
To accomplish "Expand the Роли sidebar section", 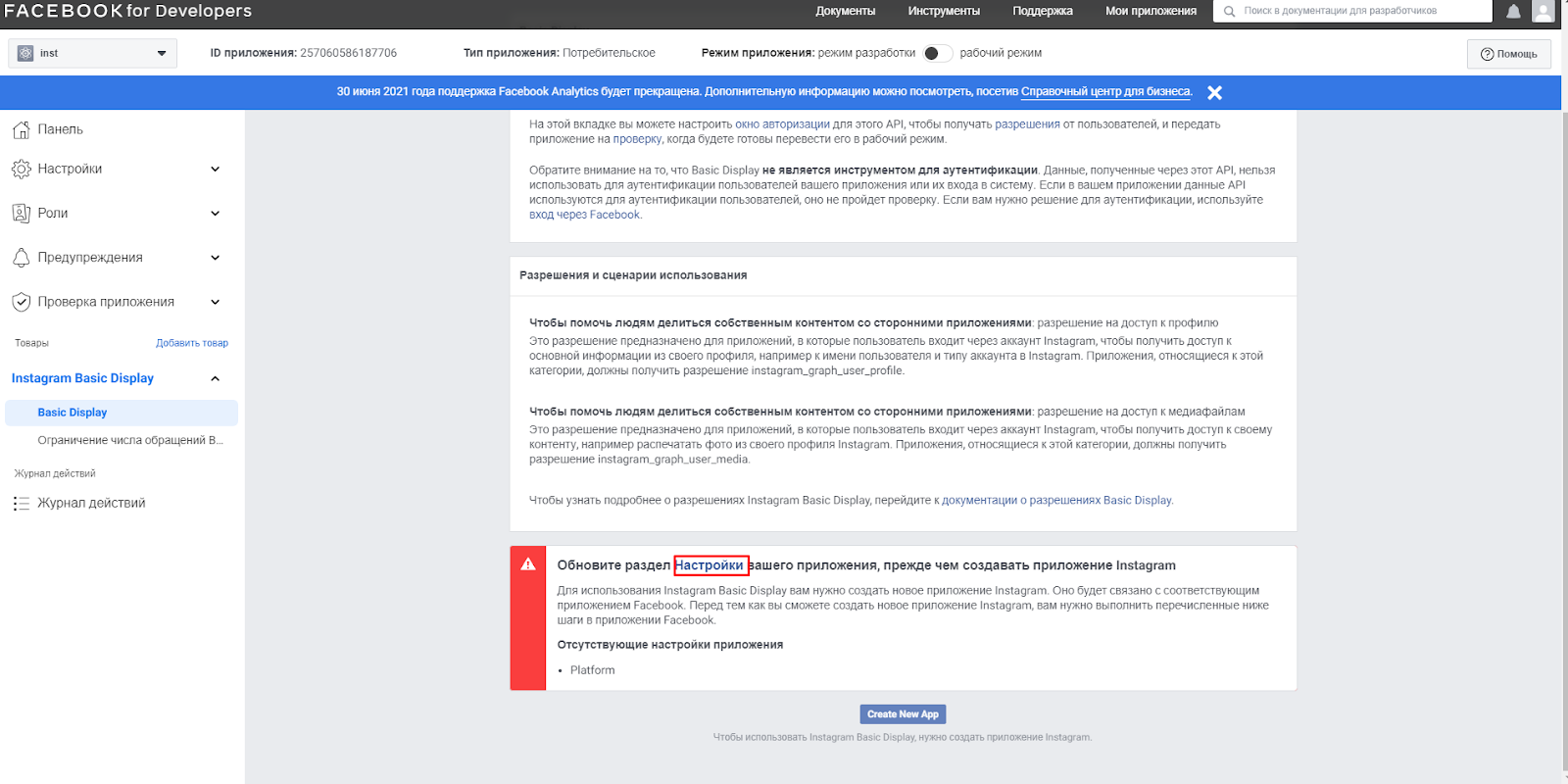I will 216,214.
